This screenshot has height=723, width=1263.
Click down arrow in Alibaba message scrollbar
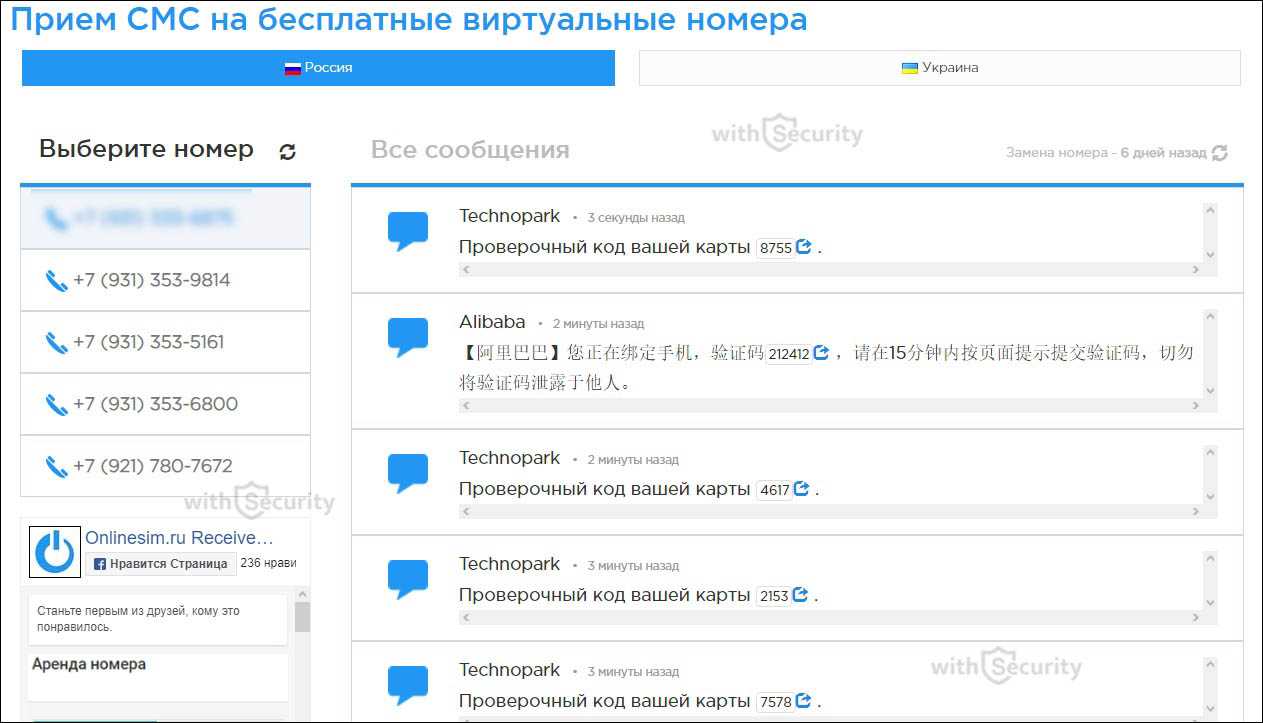[x=1210, y=391]
